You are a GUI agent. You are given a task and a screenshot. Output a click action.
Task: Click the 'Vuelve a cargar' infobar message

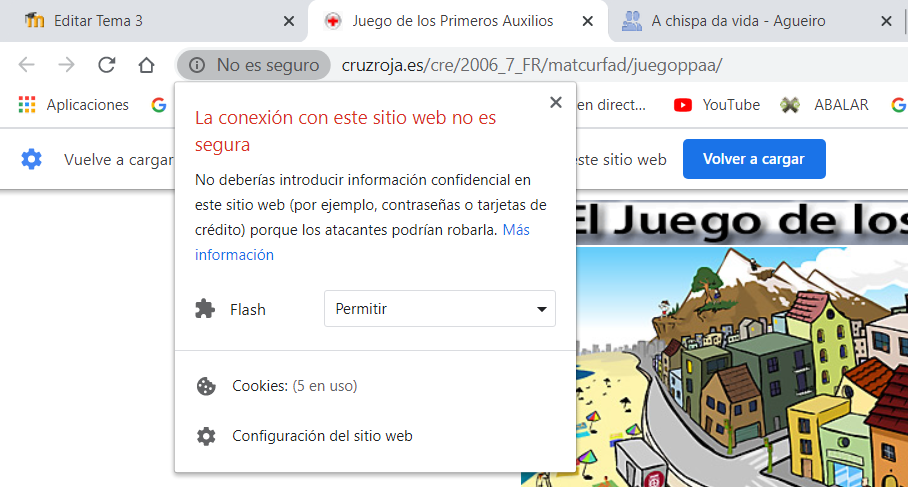[x=118, y=160]
